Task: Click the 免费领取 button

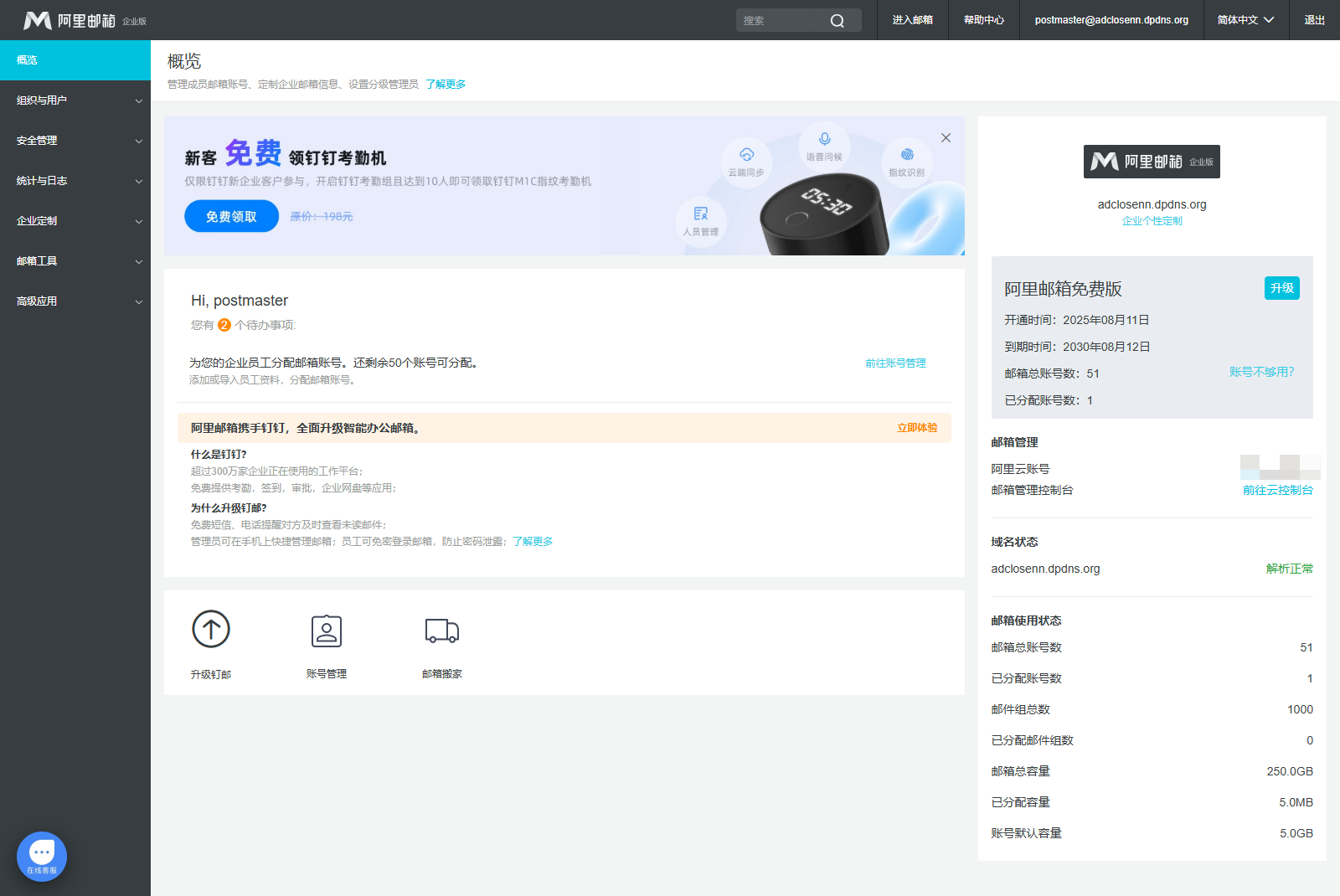Action: [231, 216]
